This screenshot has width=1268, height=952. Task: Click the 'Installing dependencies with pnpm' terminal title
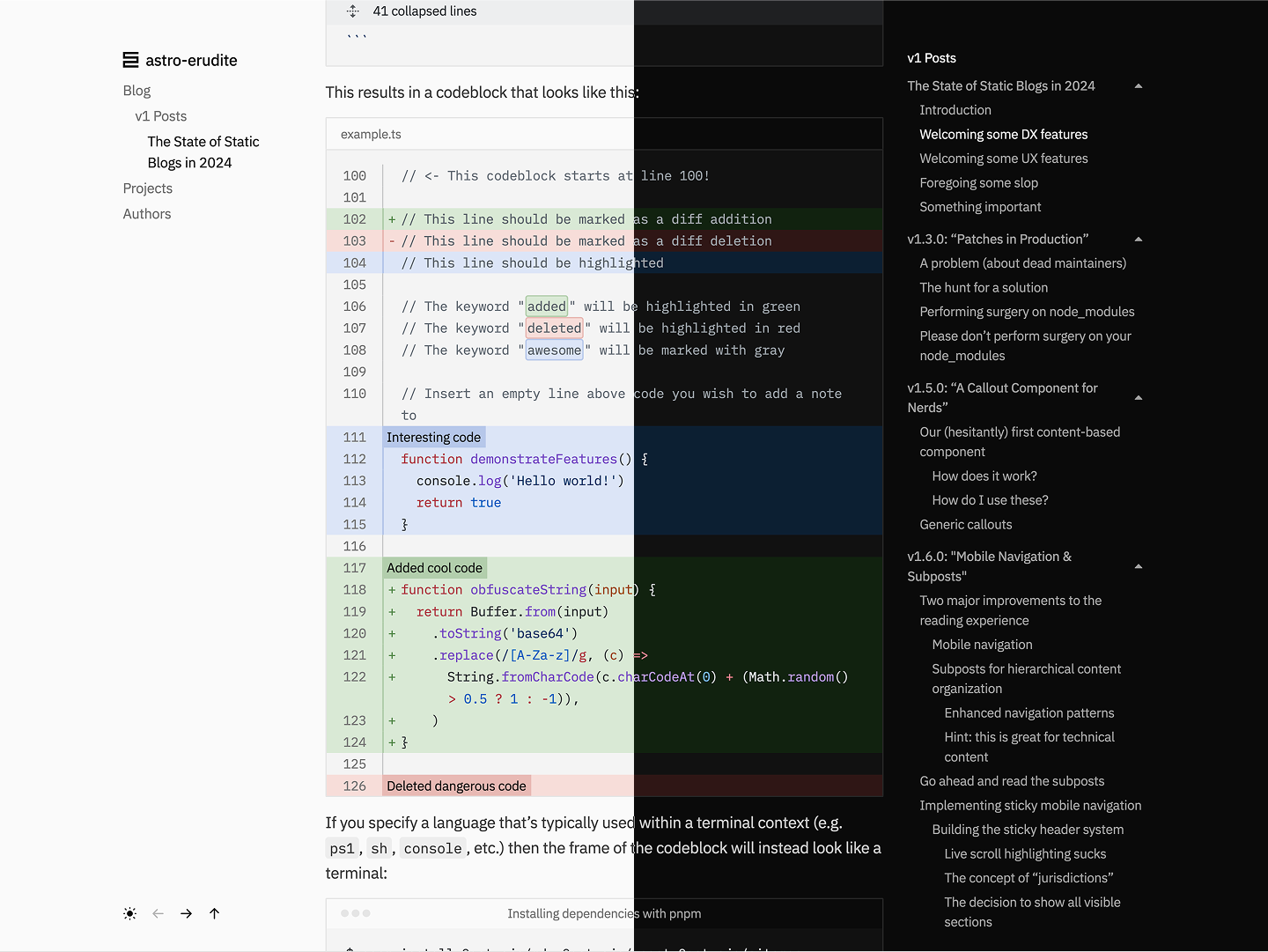click(x=604, y=914)
